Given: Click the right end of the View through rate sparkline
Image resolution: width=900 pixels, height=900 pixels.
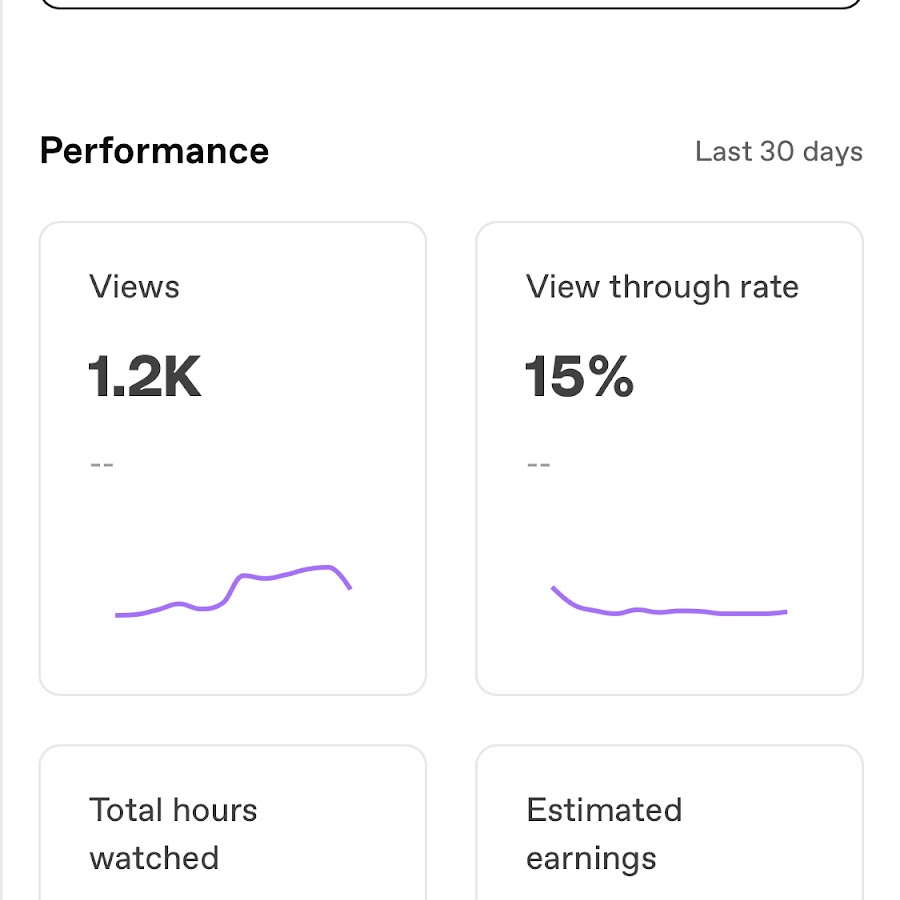Looking at the screenshot, I should (785, 611).
